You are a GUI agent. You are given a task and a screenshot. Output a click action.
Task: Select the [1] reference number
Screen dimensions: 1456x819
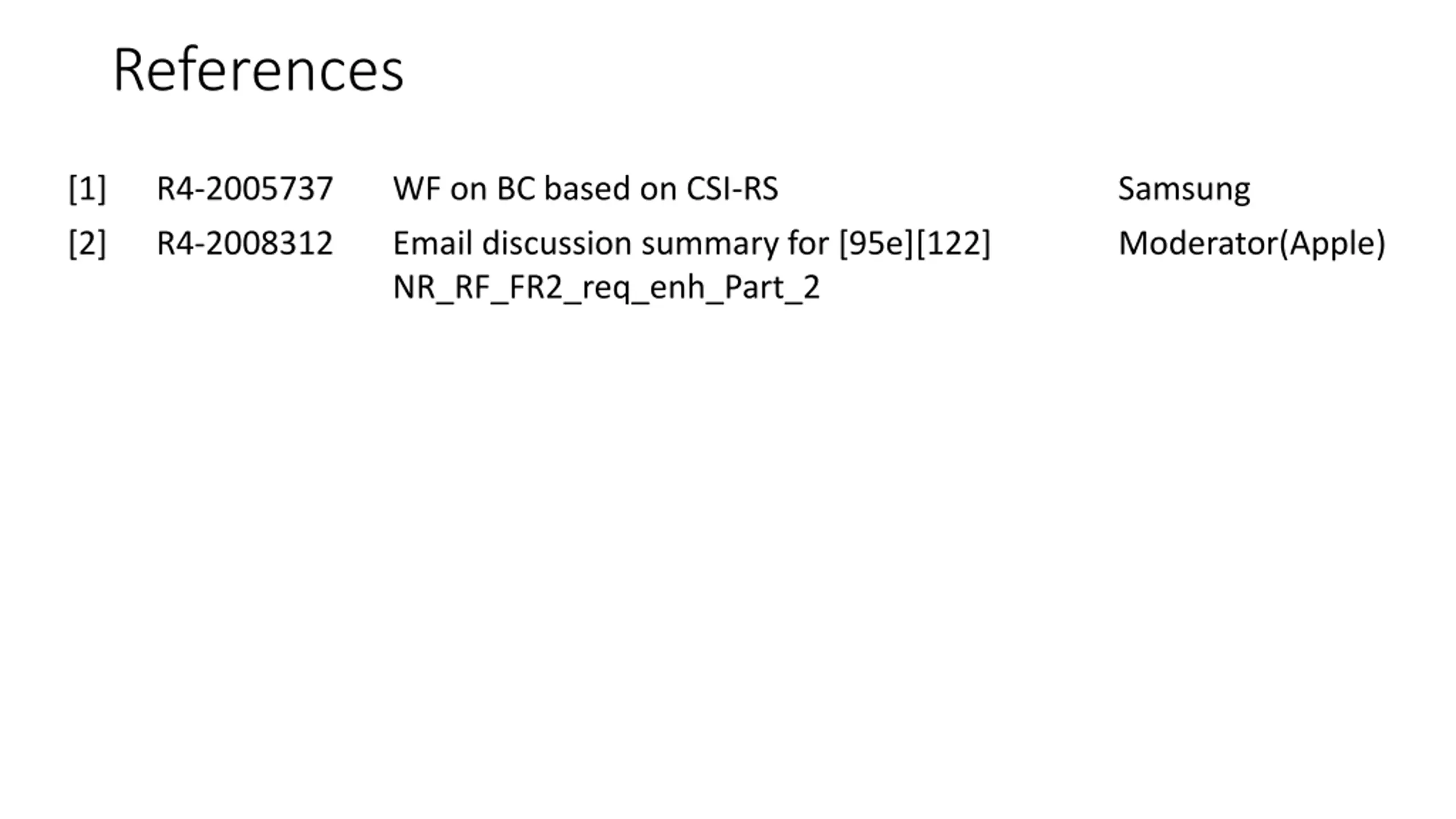click(87, 188)
